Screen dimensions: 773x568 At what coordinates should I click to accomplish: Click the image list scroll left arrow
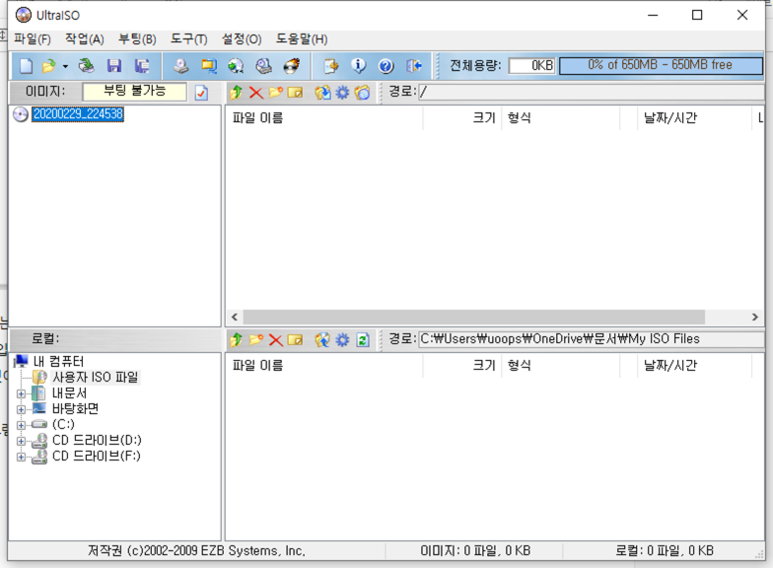pyautogui.click(x=235, y=317)
